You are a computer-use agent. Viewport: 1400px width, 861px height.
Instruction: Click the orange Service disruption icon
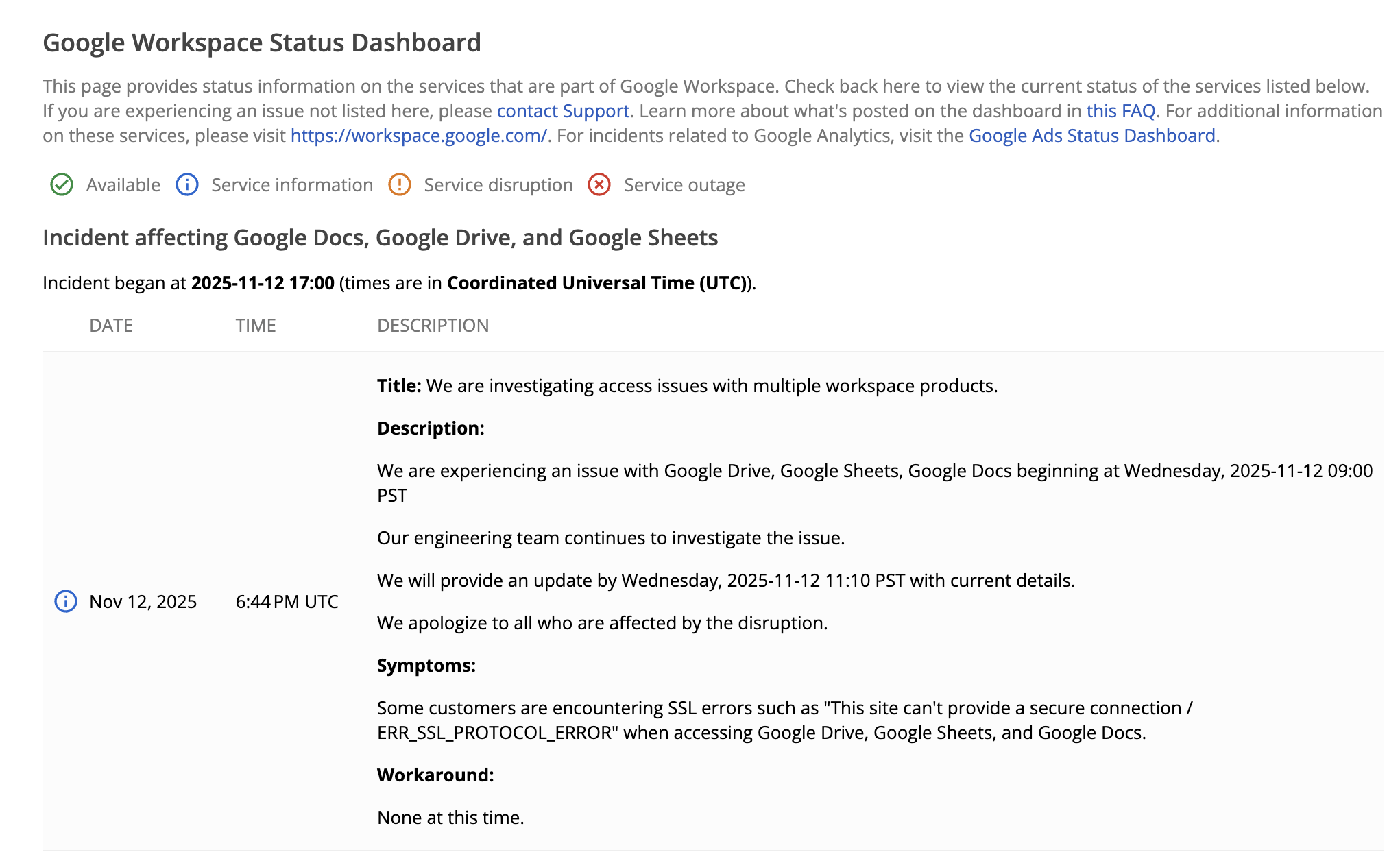pyautogui.click(x=399, y=184)
